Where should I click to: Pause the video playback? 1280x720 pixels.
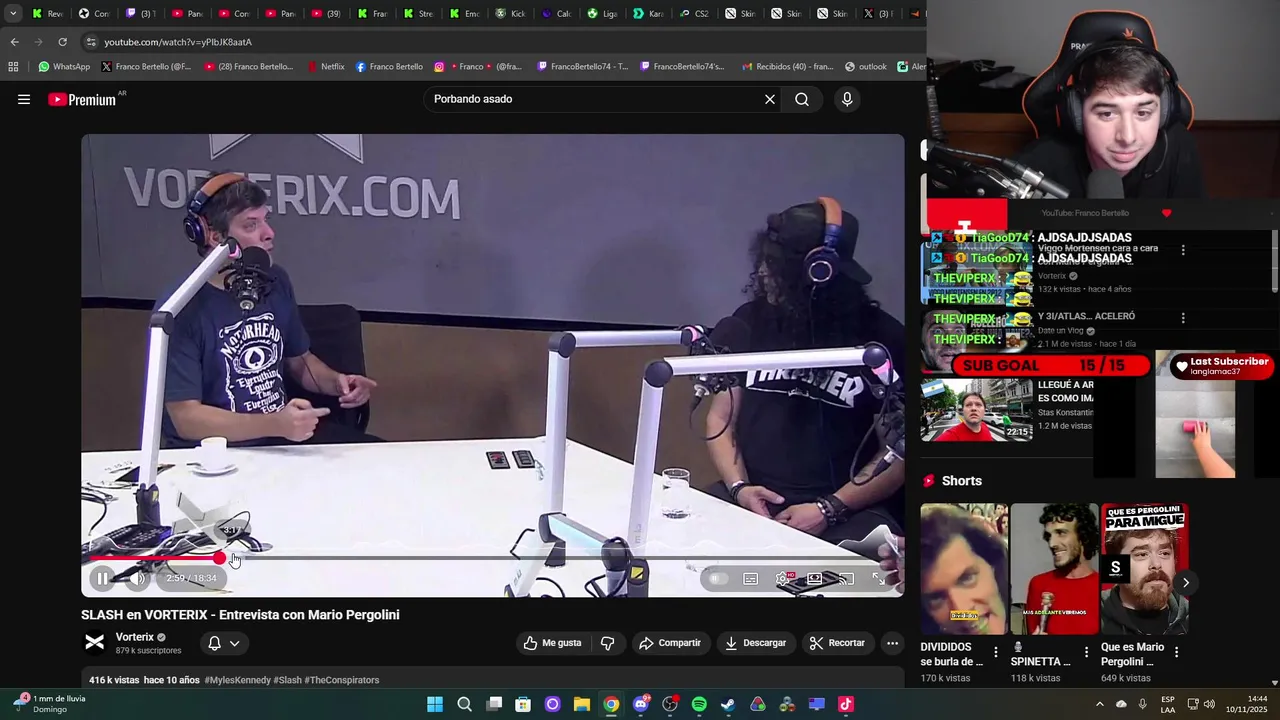click(x=102, y=578)
